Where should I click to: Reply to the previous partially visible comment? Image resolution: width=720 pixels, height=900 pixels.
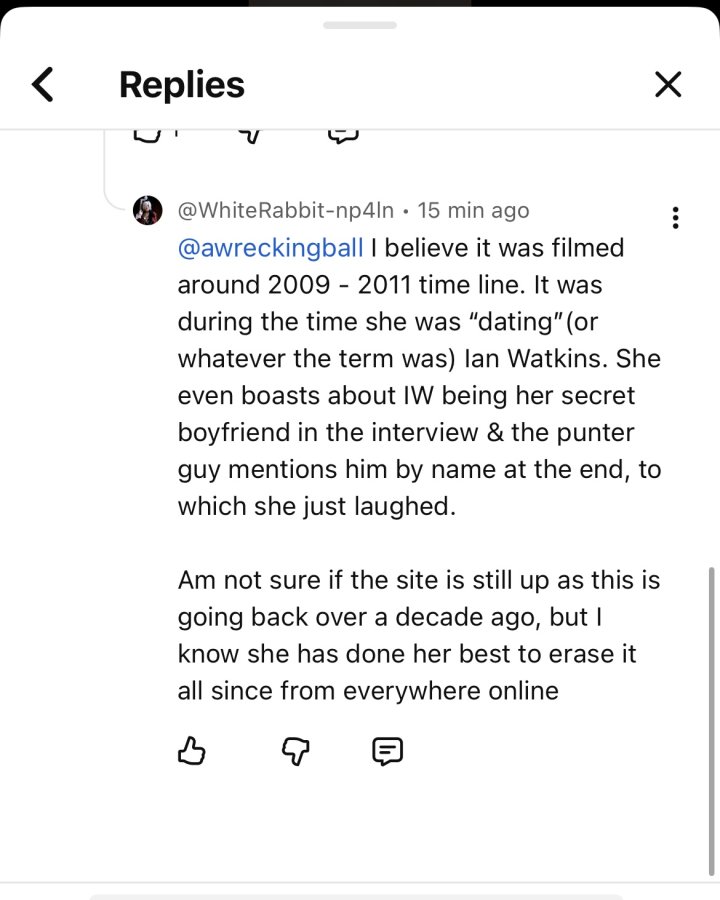(343, 136)
